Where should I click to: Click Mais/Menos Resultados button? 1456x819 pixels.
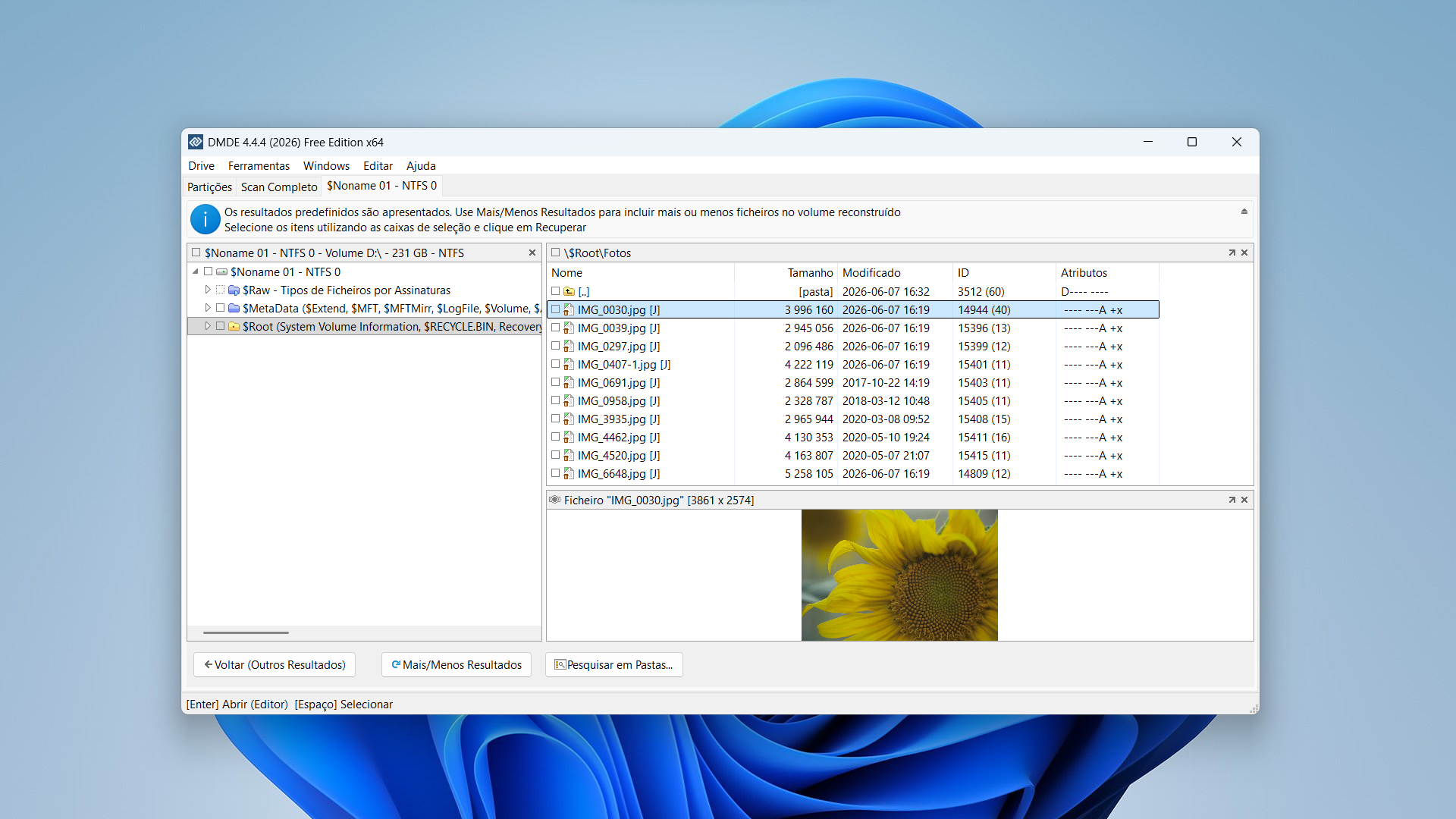(457, 665)
